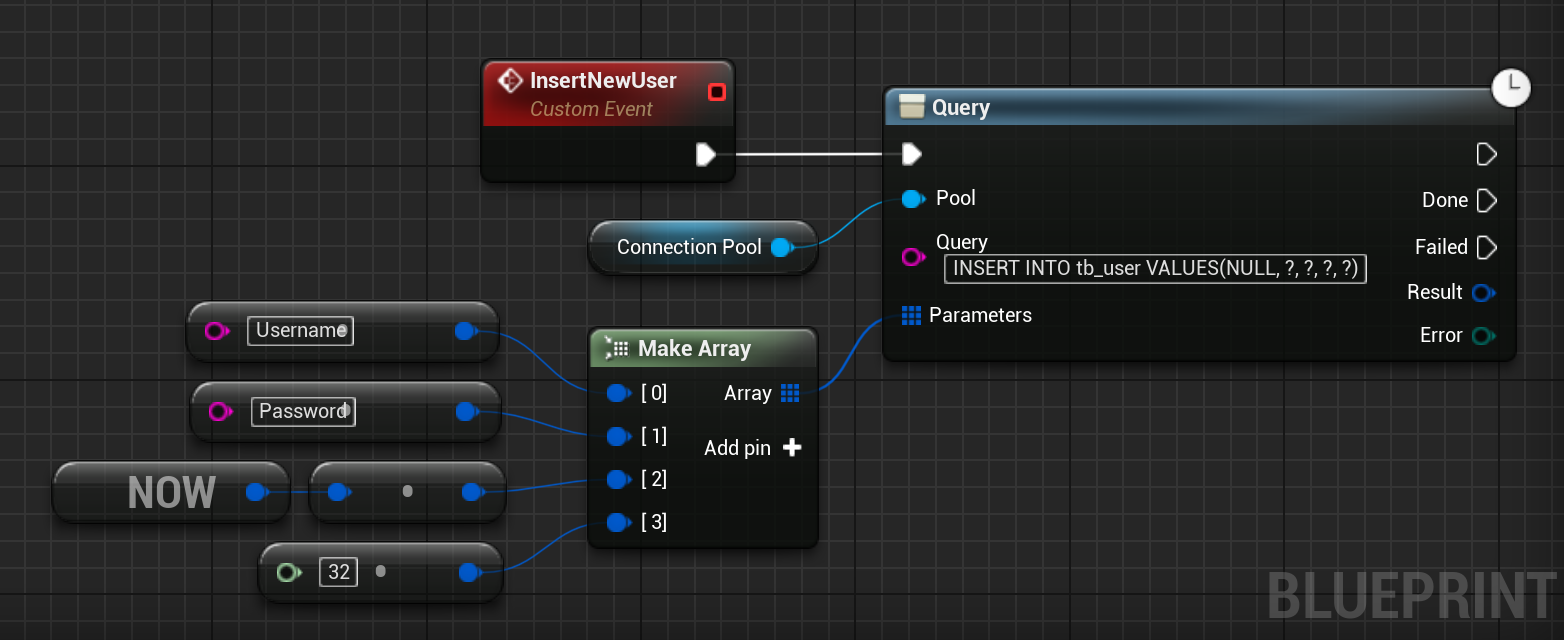Click the InsertNewUser custom event node title
Screen dimensions: 1564x640
603,81
